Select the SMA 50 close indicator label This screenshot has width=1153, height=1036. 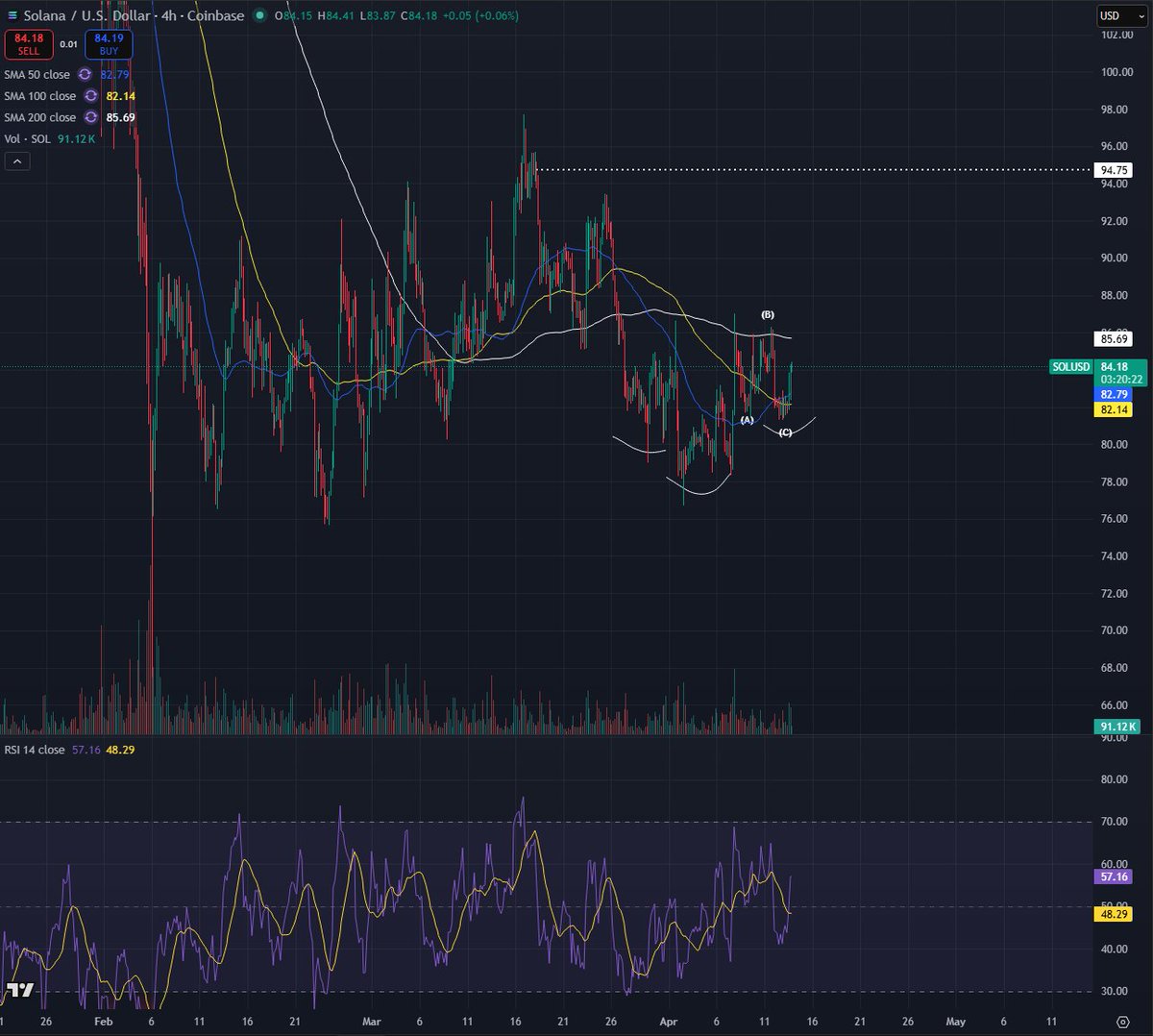[x=37, y=74]
